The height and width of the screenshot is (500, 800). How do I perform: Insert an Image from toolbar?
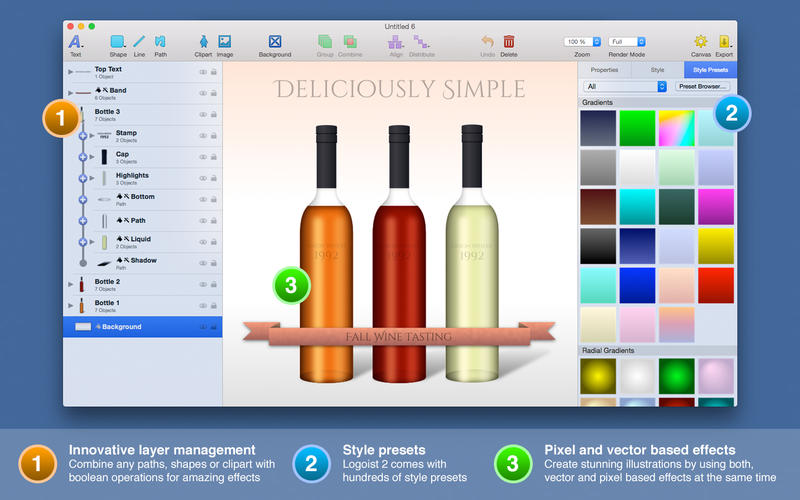(x=224, y=45)
